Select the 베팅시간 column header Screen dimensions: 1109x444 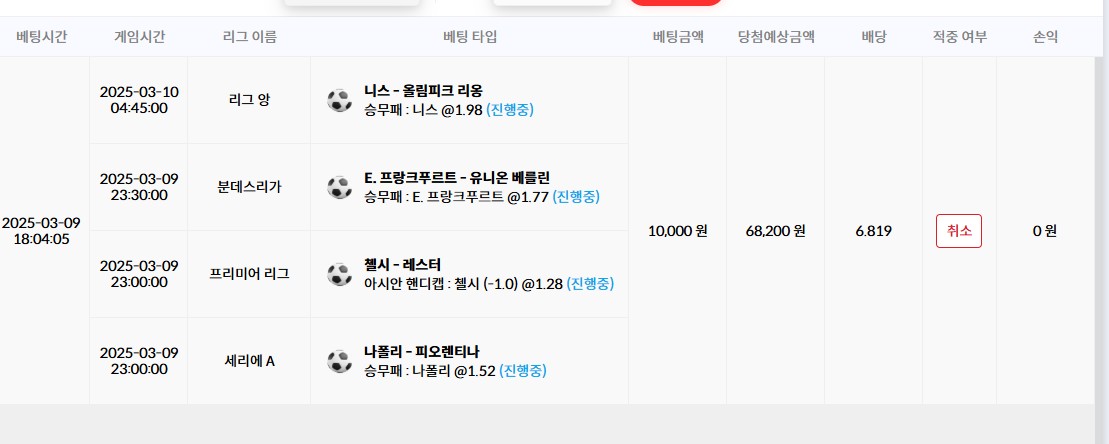[42, 37]
